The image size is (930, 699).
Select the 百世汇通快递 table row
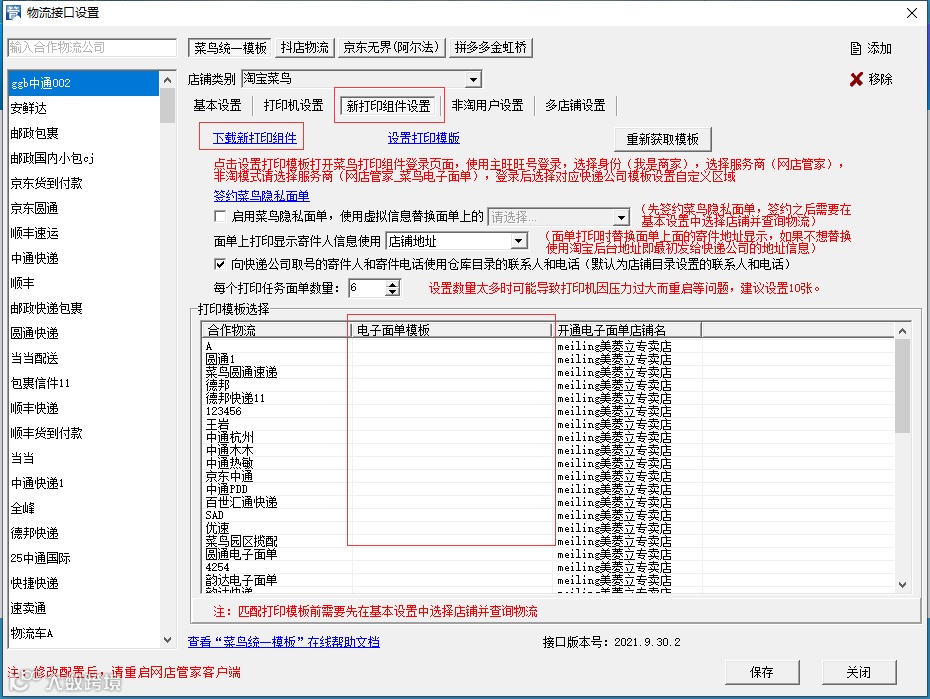click(x=548, y=502)
